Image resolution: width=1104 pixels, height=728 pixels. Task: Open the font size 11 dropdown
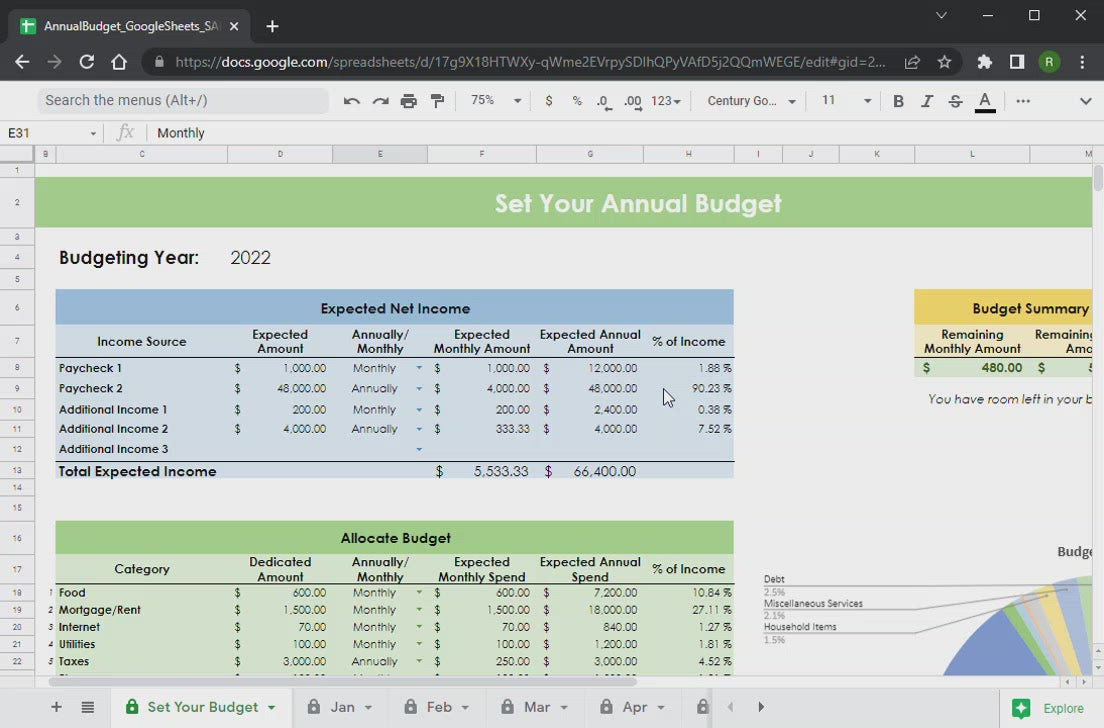coord(845,101)
